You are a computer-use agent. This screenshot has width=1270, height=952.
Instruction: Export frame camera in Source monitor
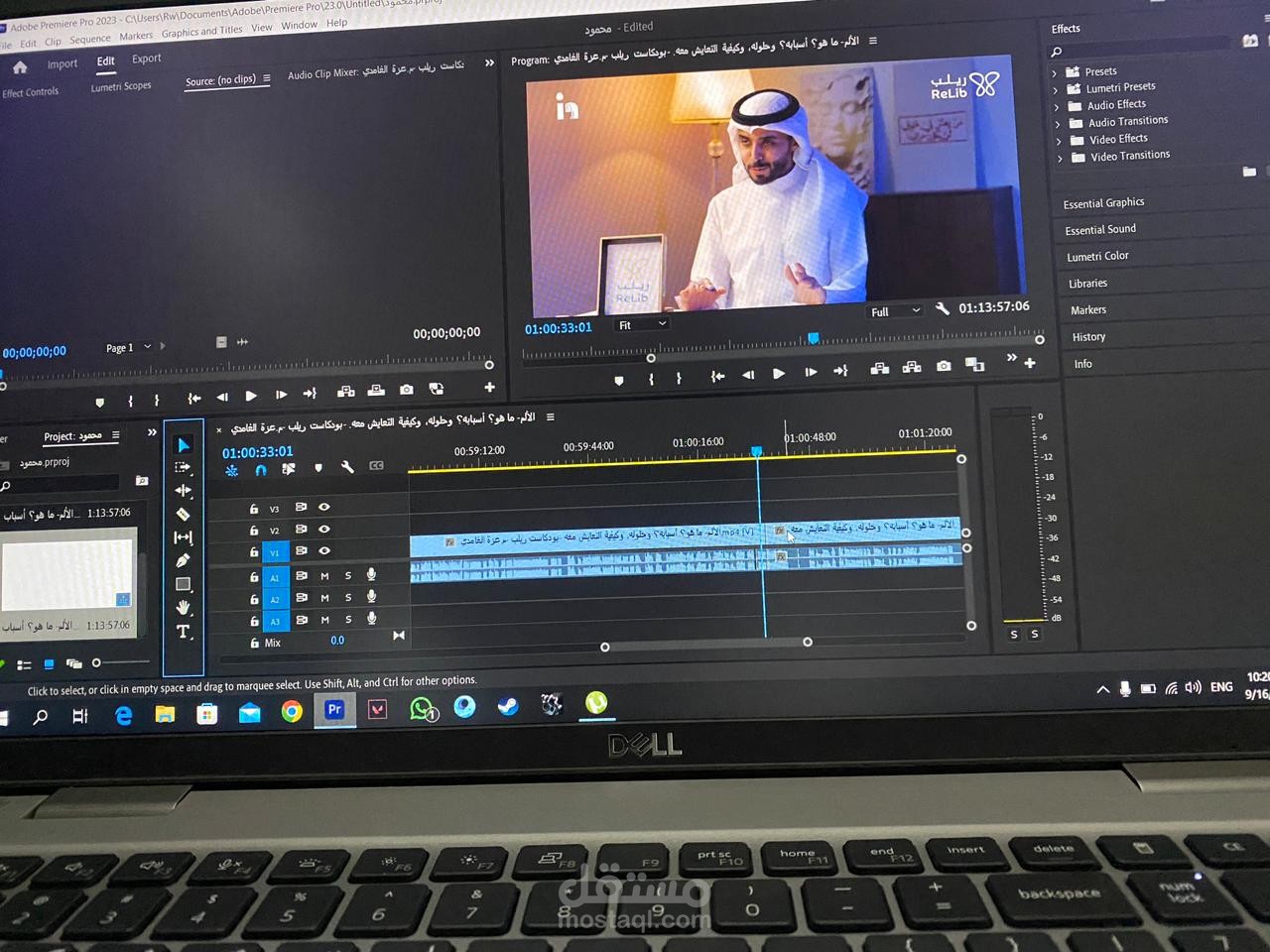[406, 390]
